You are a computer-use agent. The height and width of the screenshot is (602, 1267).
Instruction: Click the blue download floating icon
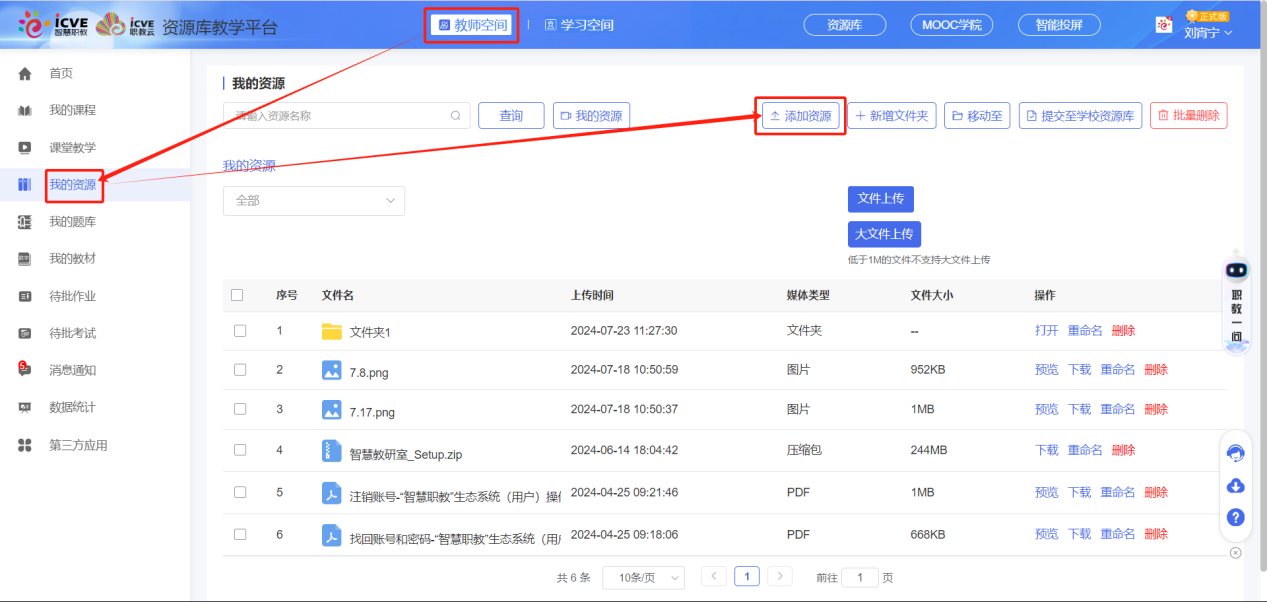(x=1235, y=486)
